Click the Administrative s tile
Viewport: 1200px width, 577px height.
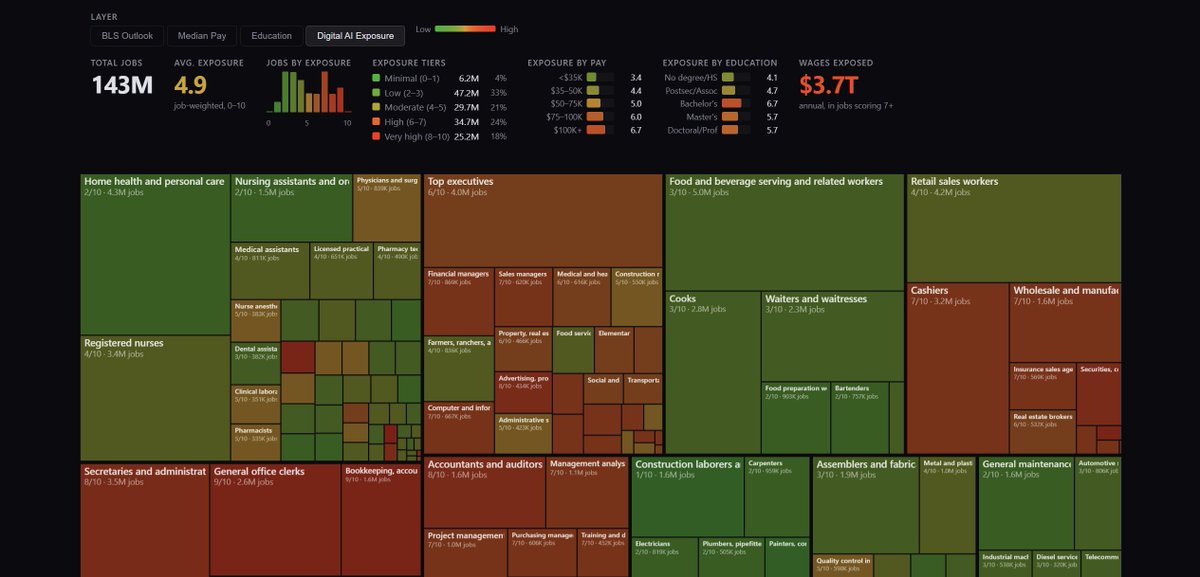tap(523, 434)
